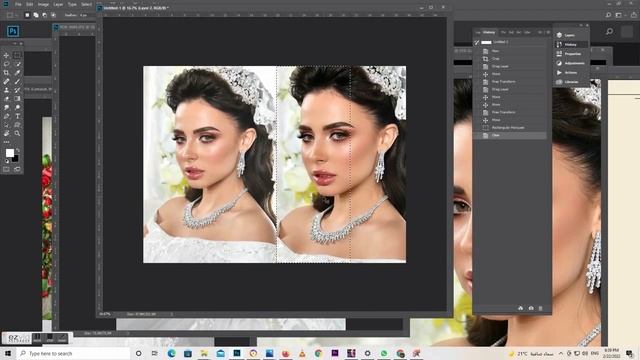The height and width of the screenshot is (360, 640).
Task: Open the Layer menu
Action: tap(58, 4)
